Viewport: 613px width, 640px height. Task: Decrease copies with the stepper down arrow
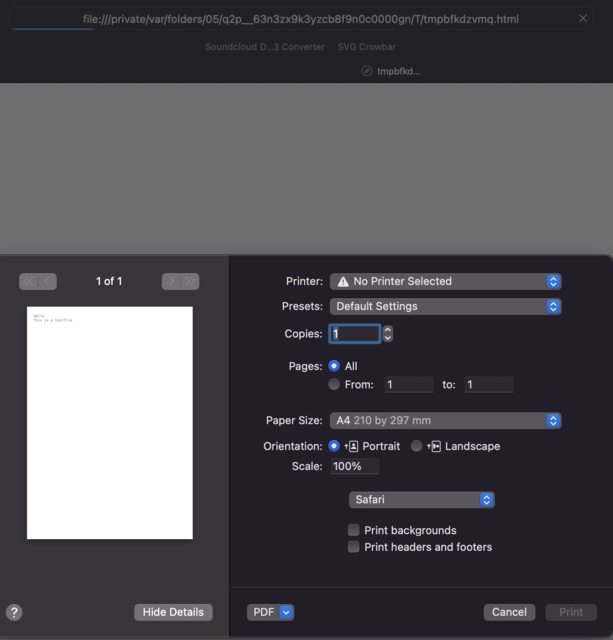(388, 338)
